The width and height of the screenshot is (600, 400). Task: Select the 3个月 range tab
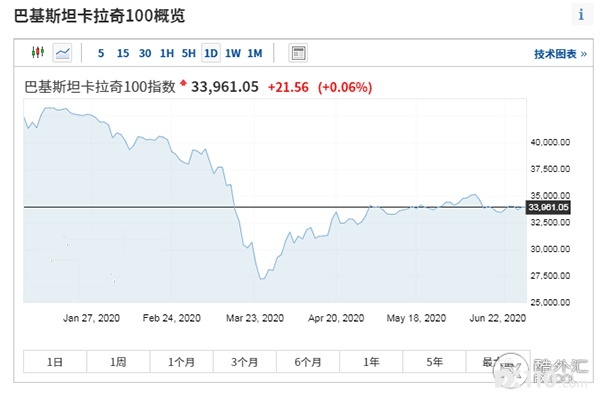point(245,361)
